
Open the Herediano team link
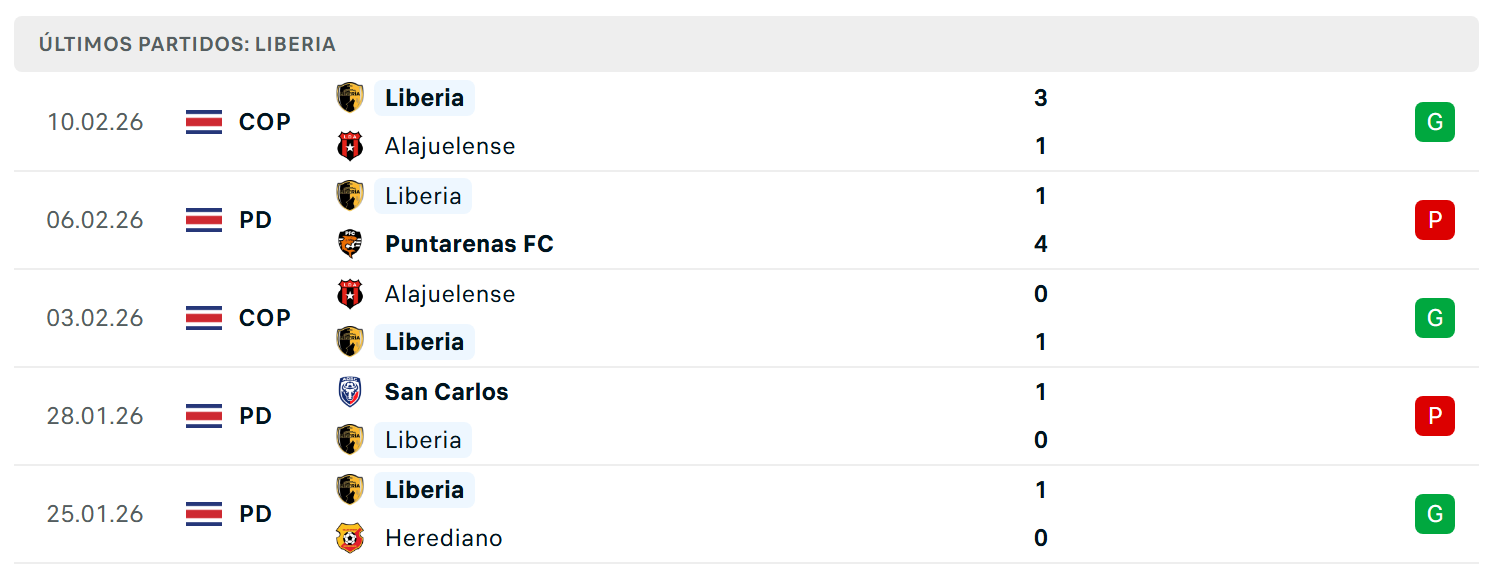pos(444,538)
